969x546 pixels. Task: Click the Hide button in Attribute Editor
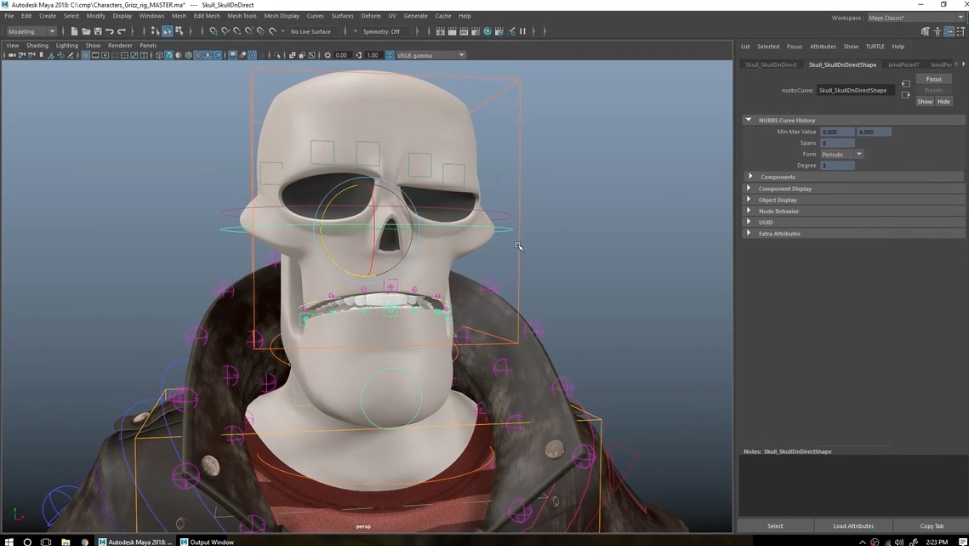(944, 101)
